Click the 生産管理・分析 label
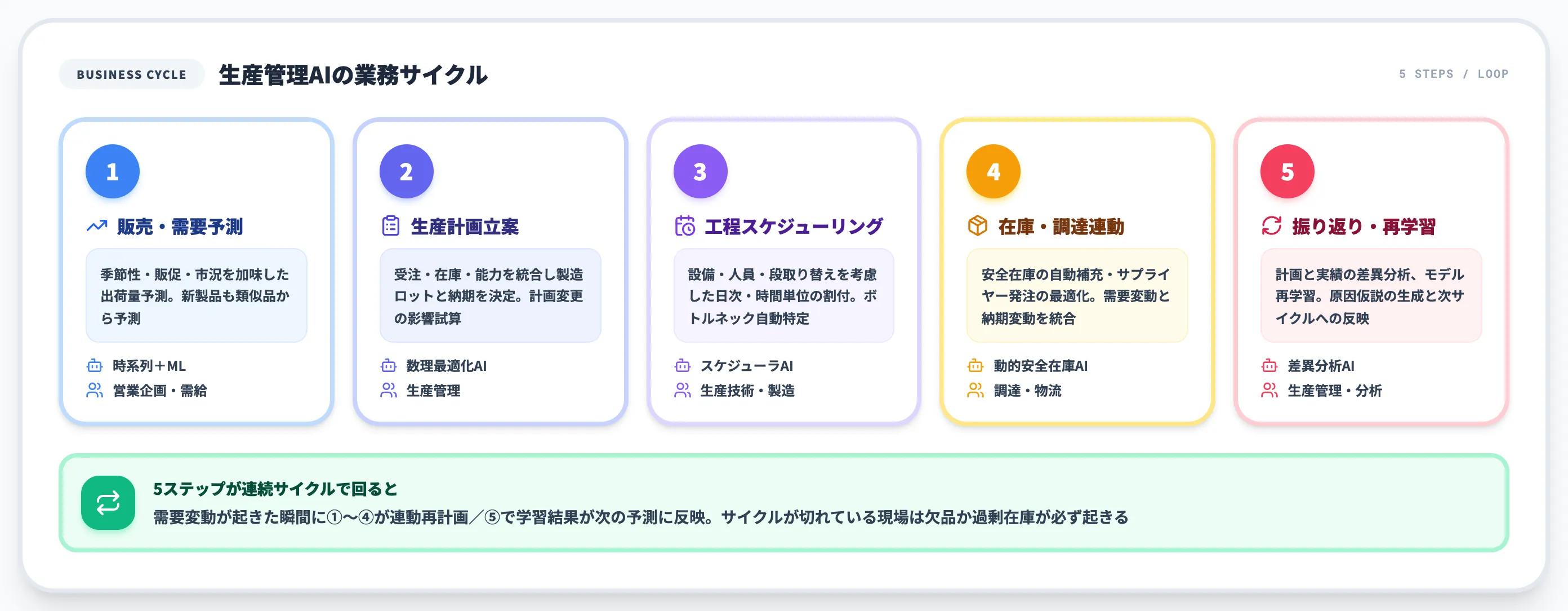1568x611 pixels. click(x=1335, y=391)
